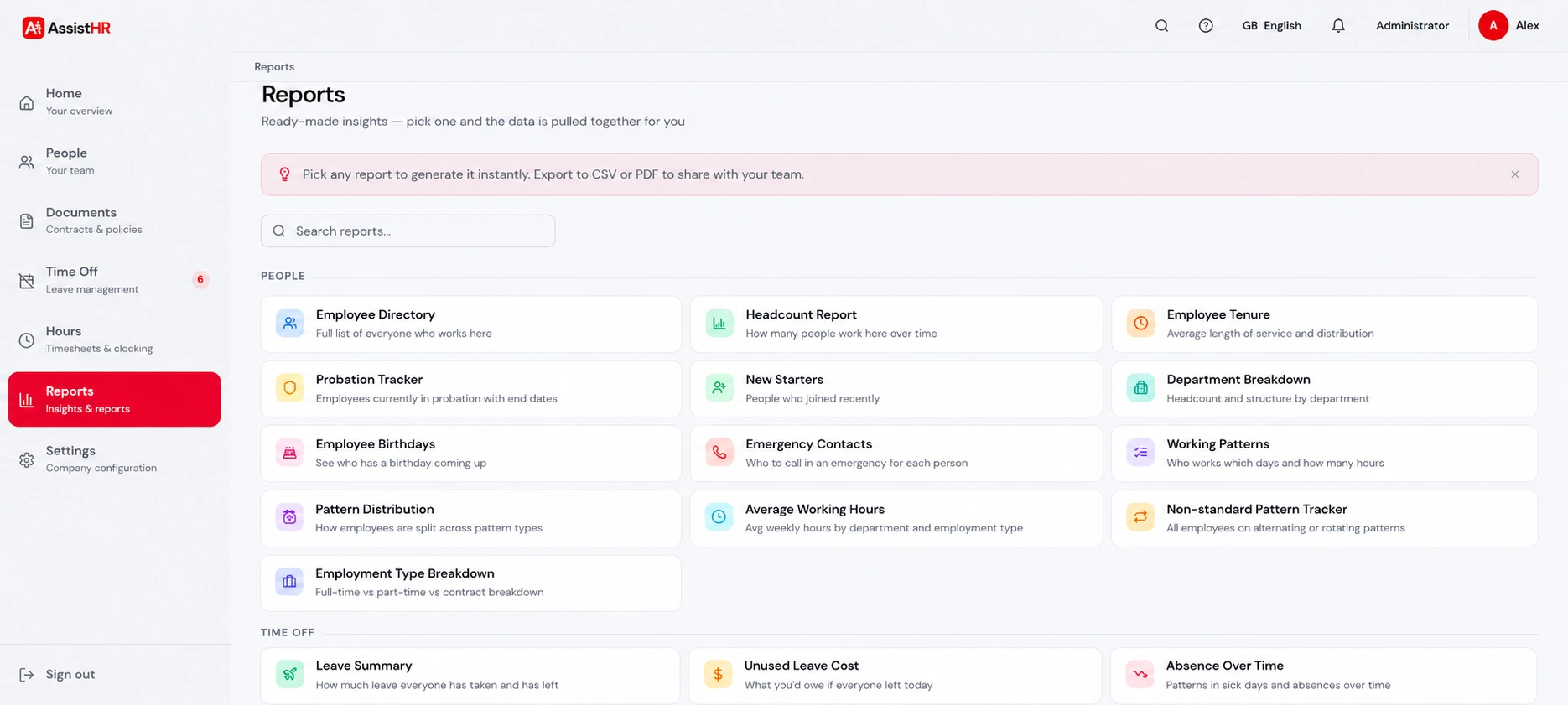This screenshot has height=705, width=1568.
Task: Dismiss the pink tip banner
Action: point(1515,174)
